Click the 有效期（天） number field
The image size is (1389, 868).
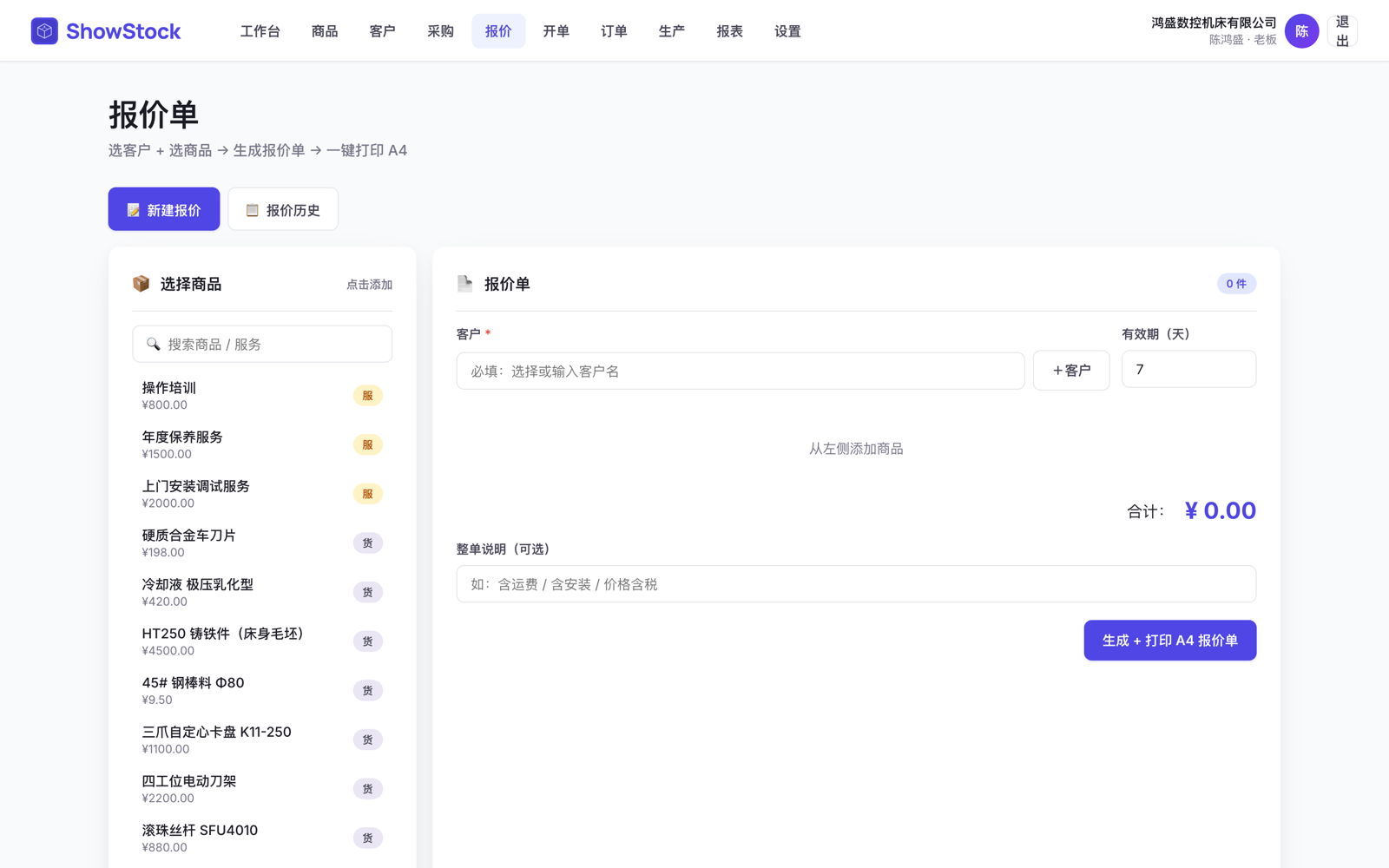click(1188, 369)
